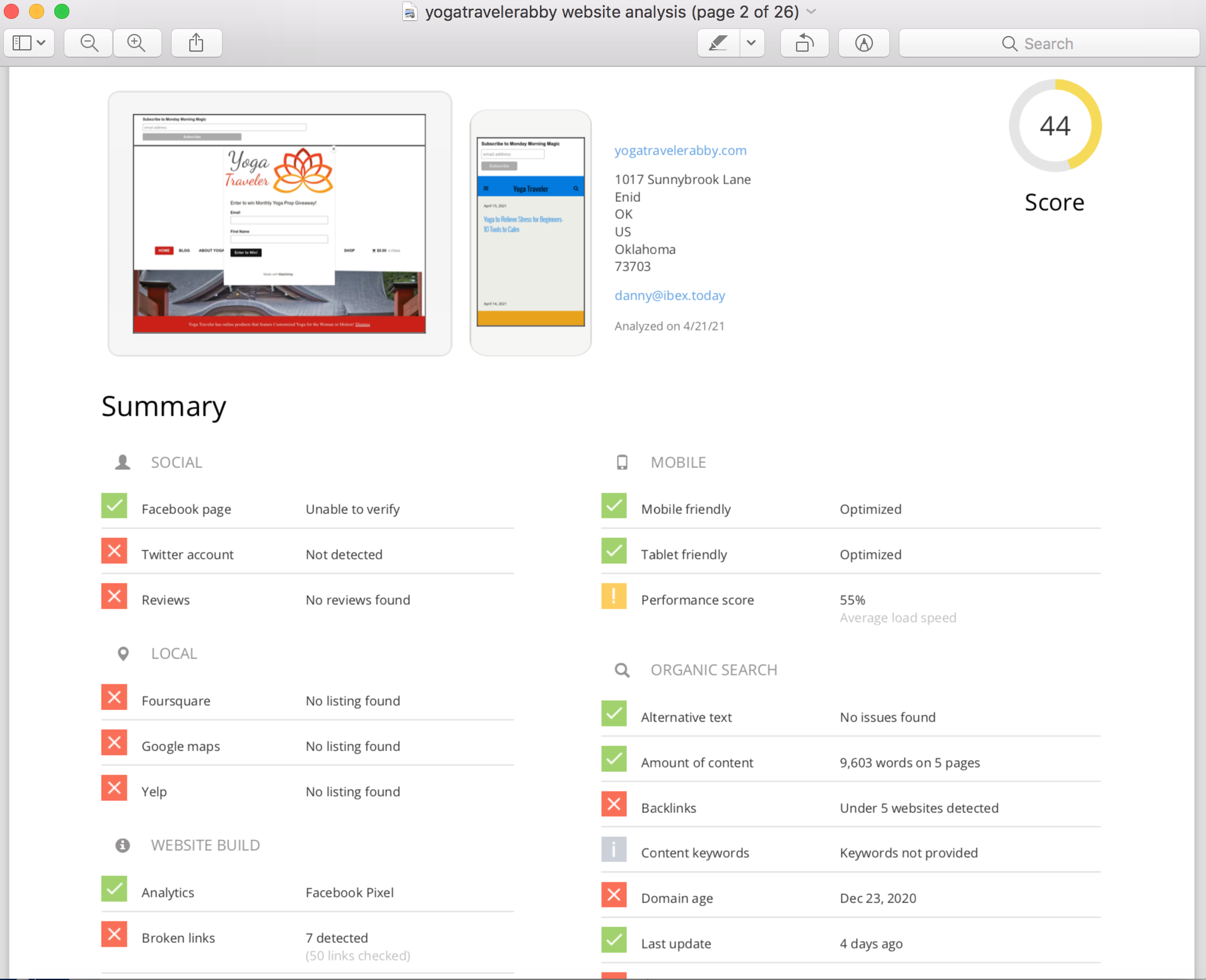Image resolution: width=1206 pixels, height=980 pixels.
Task: Open the sidebar view menu button
Action: [29, 43]
